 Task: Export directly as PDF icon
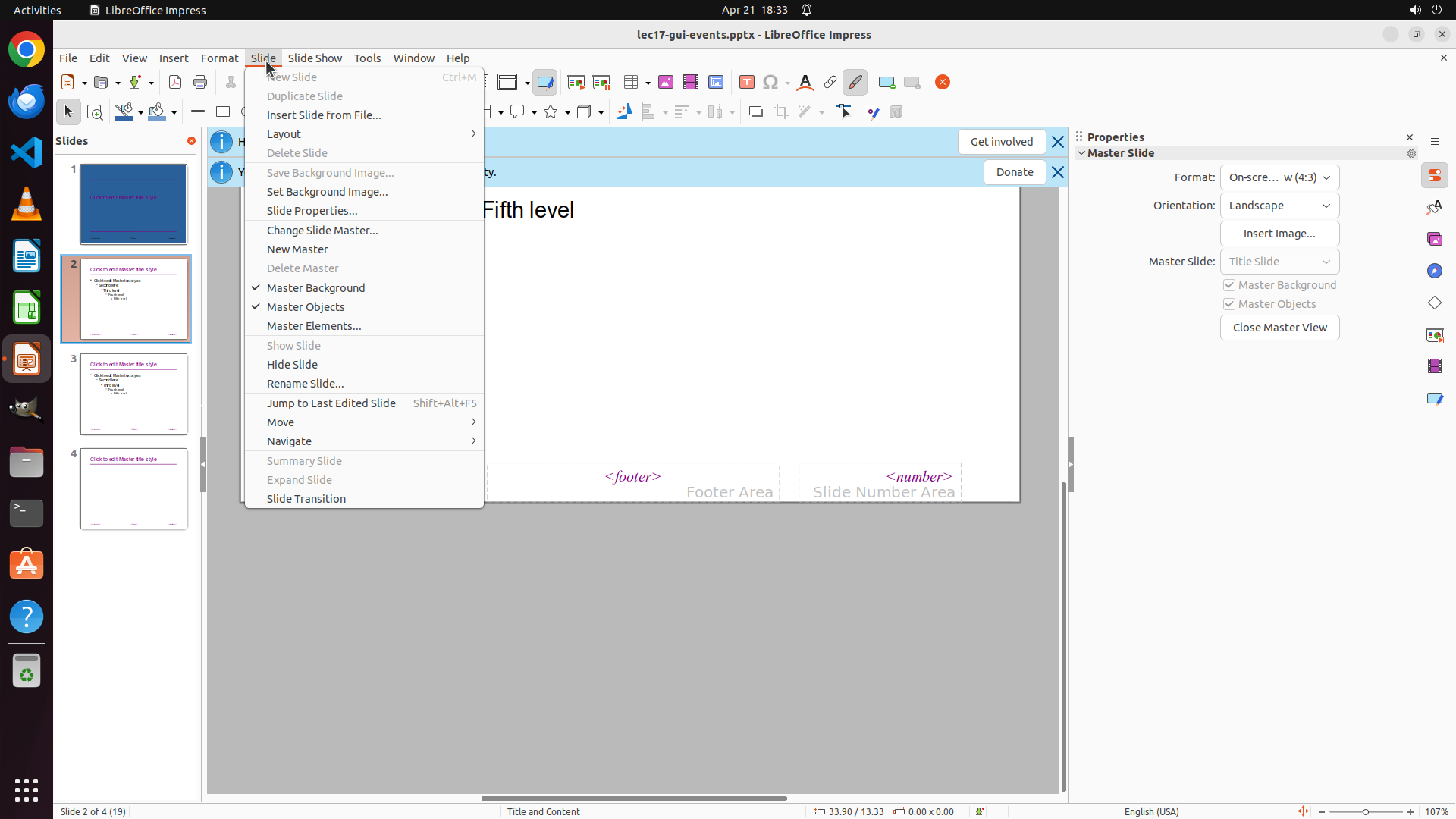(x=175, y=83)
